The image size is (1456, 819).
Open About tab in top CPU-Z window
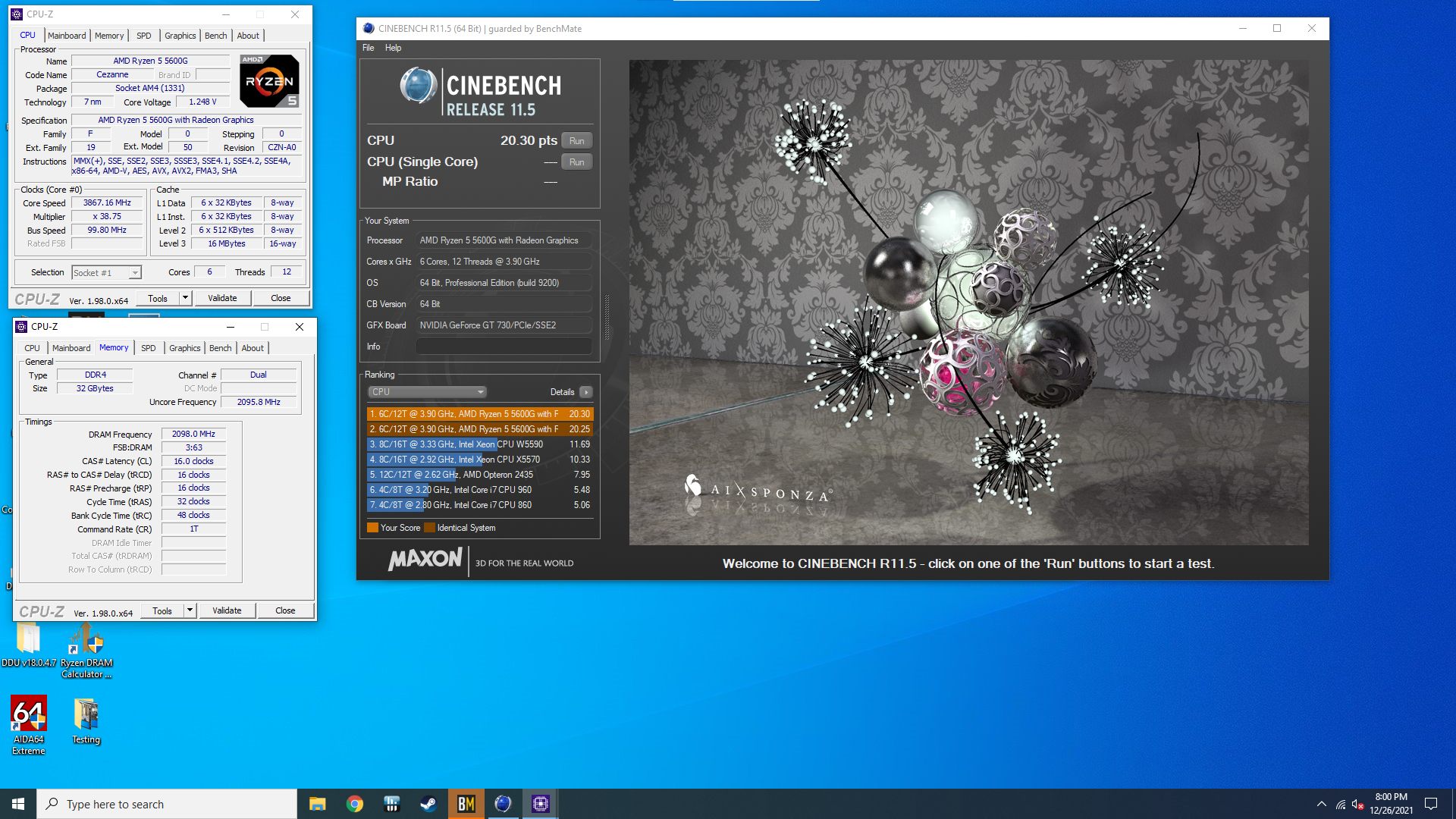tap(248, 36)
